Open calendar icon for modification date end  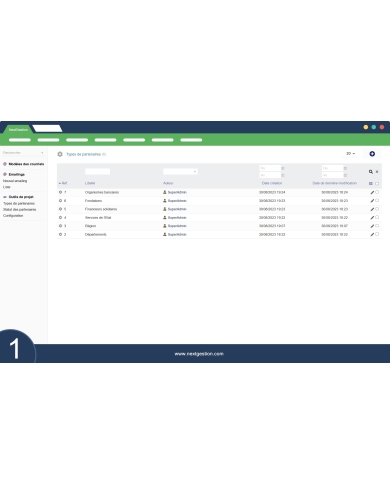[345, 175]
